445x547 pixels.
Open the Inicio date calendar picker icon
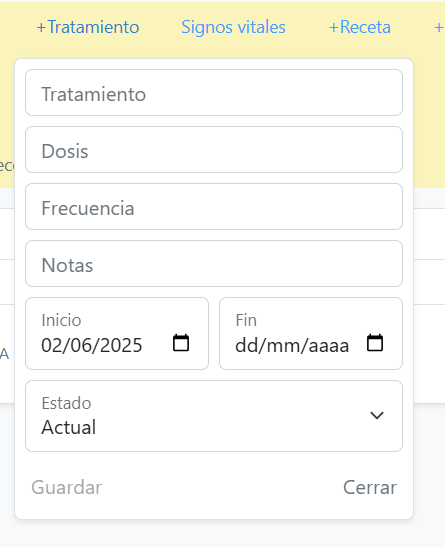coord(181,343)
